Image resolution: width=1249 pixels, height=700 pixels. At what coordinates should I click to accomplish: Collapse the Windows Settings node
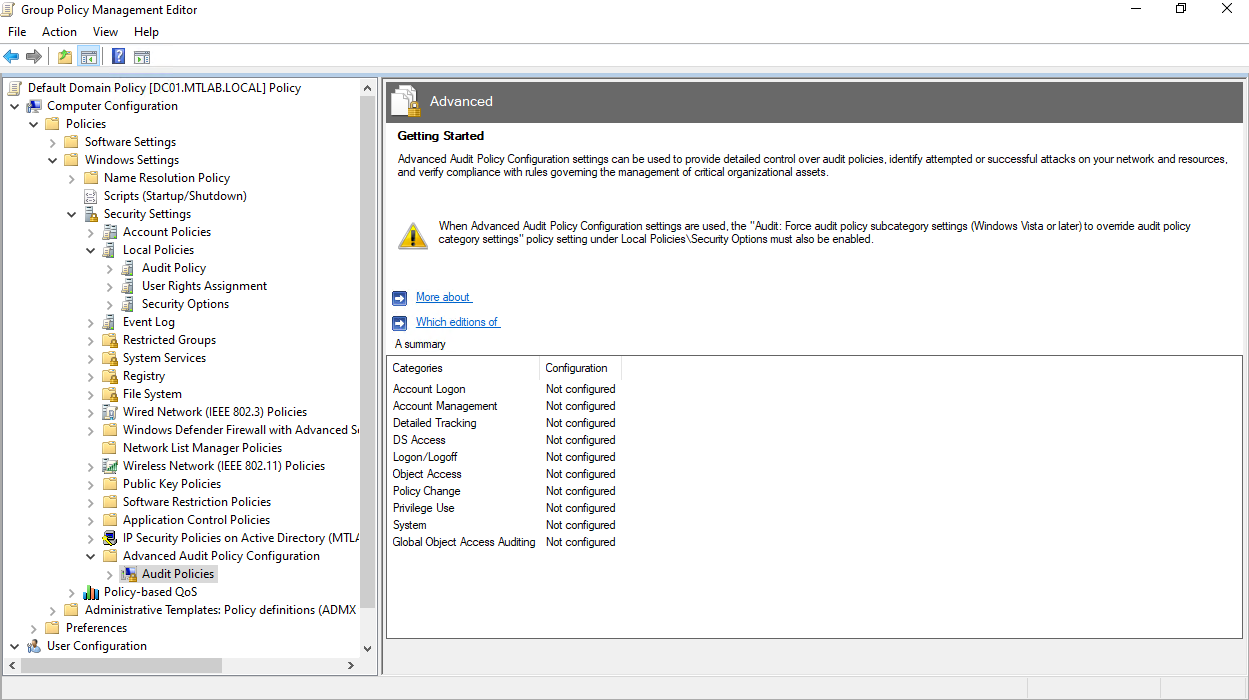(x=52, y=160)
